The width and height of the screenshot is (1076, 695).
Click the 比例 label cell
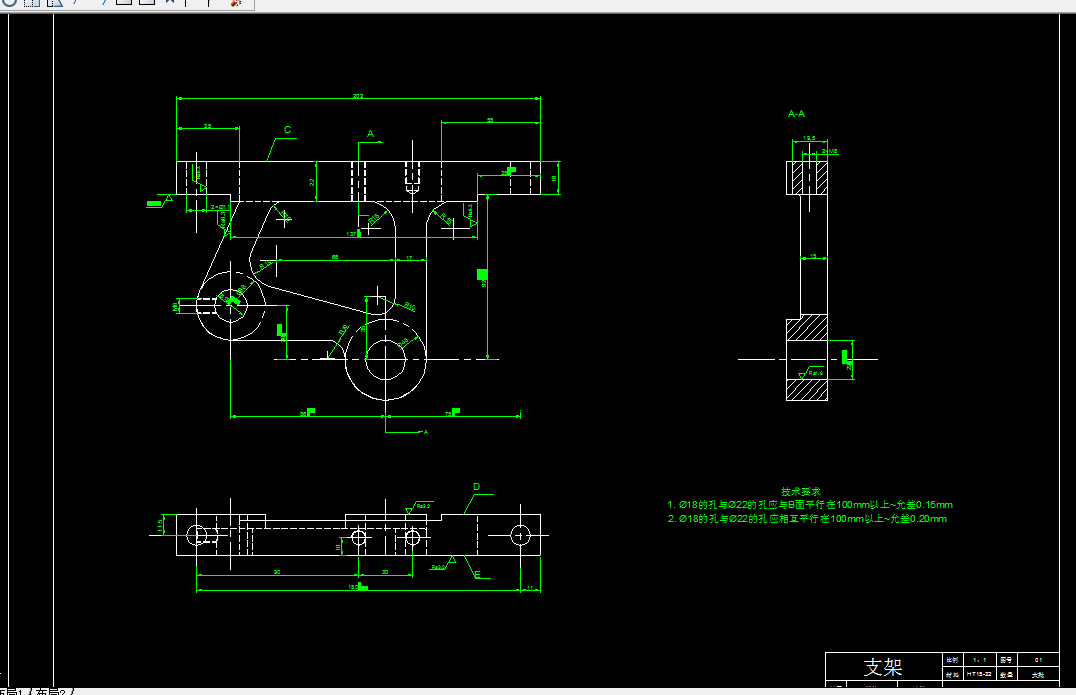[x=952, y=660]
